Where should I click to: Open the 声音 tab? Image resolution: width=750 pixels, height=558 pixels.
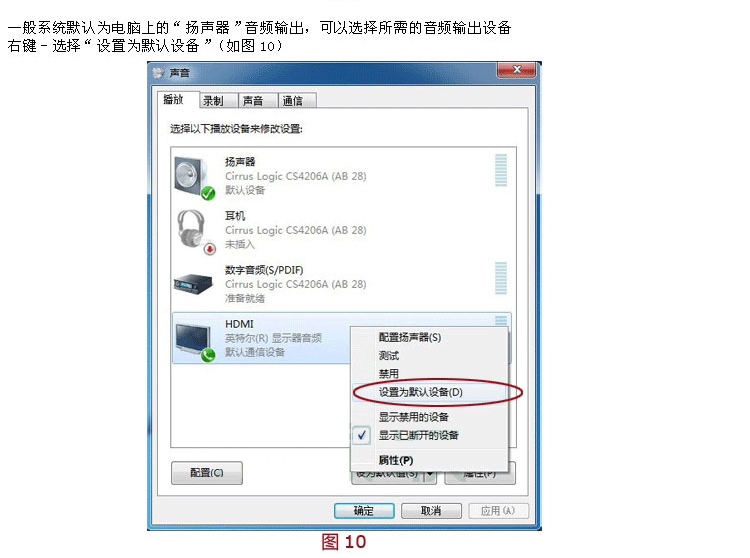tap(253, 101)
